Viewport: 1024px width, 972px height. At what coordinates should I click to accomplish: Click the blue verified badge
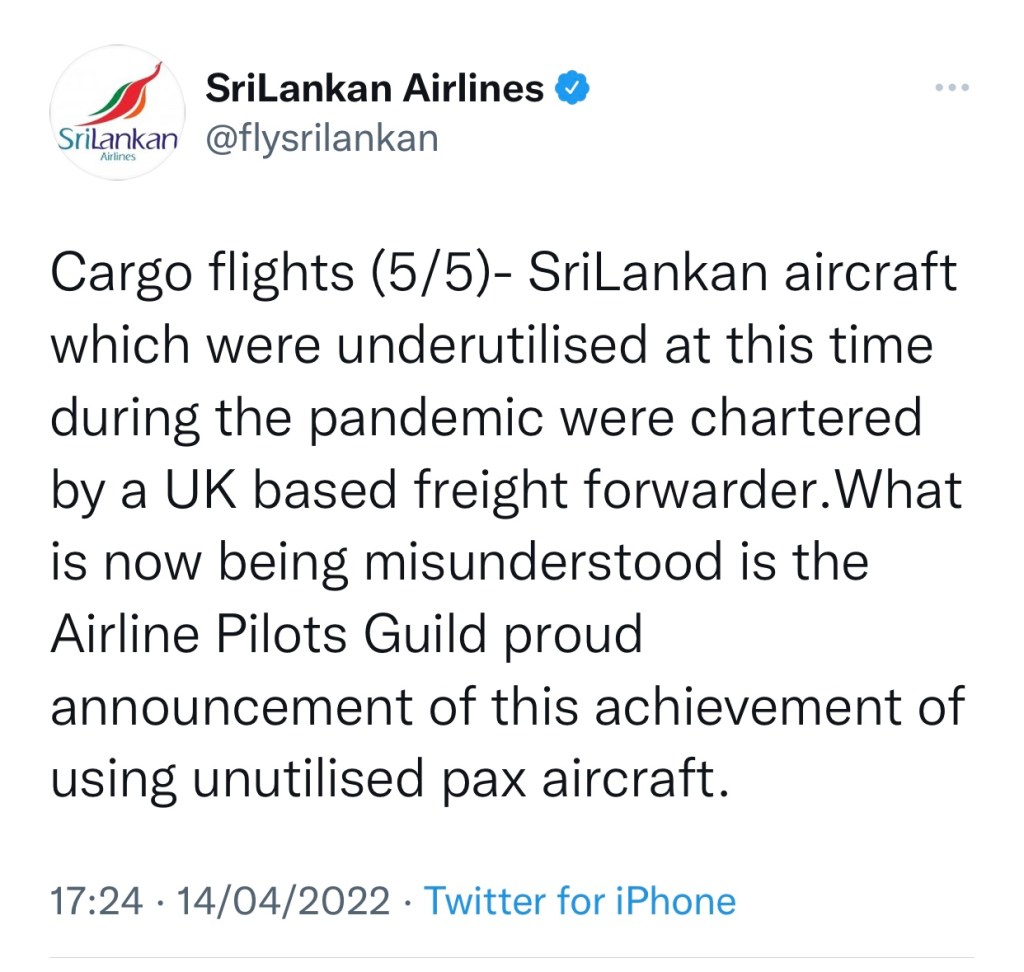(x=572, y=89)
